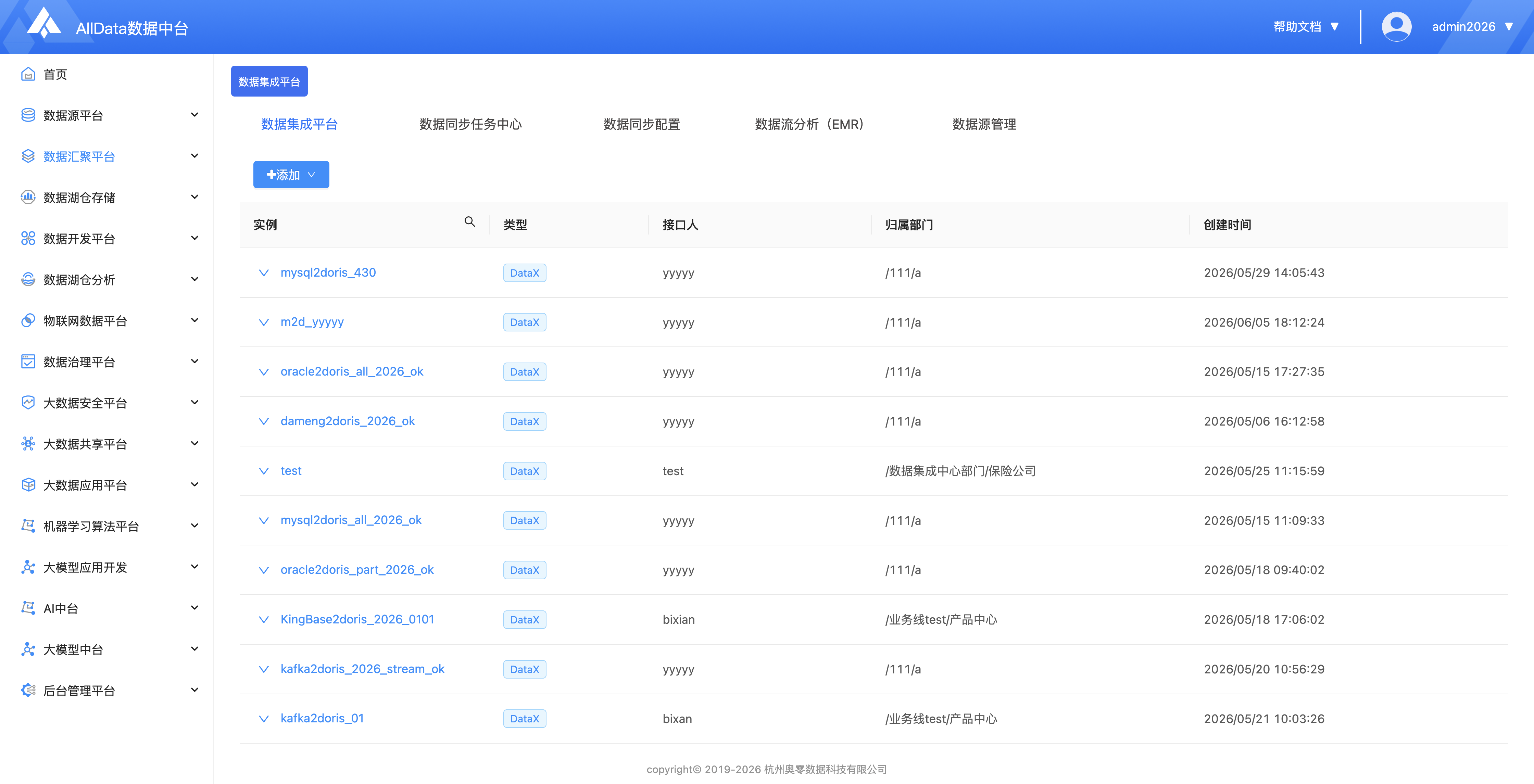Click the 归属部门 column header
This screenshot has width=1534, height=784.
[x=909, y=225]
